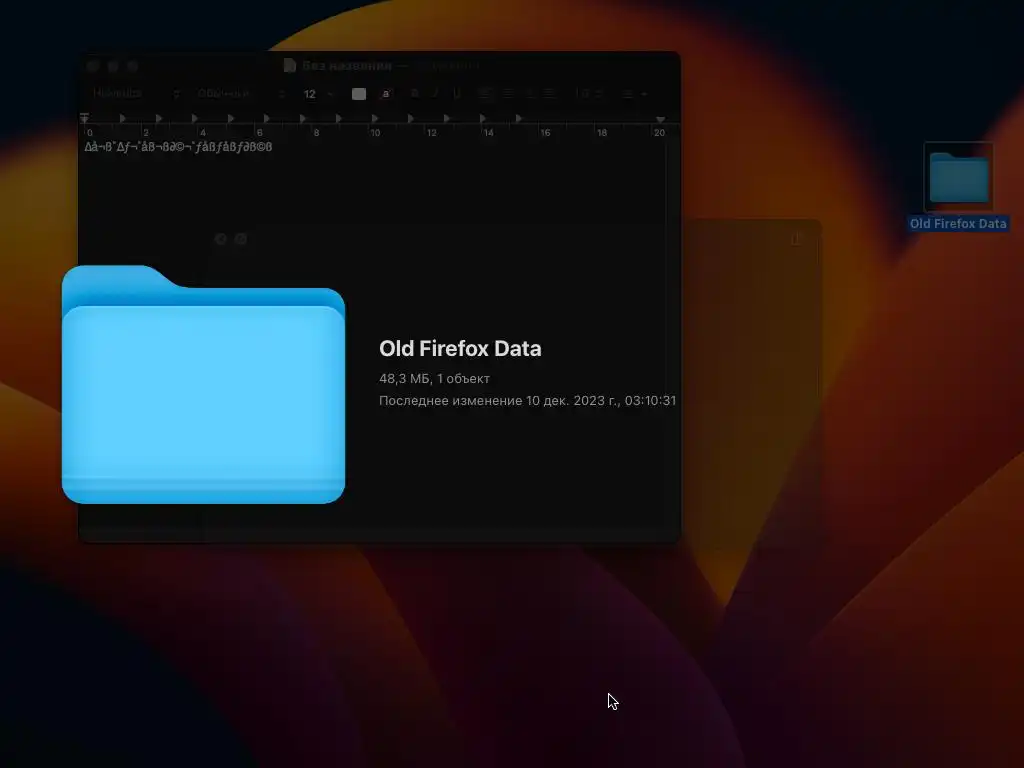Toggle underline in TextEdit toolbar
1024x768 pixels.
click(456, 94)
